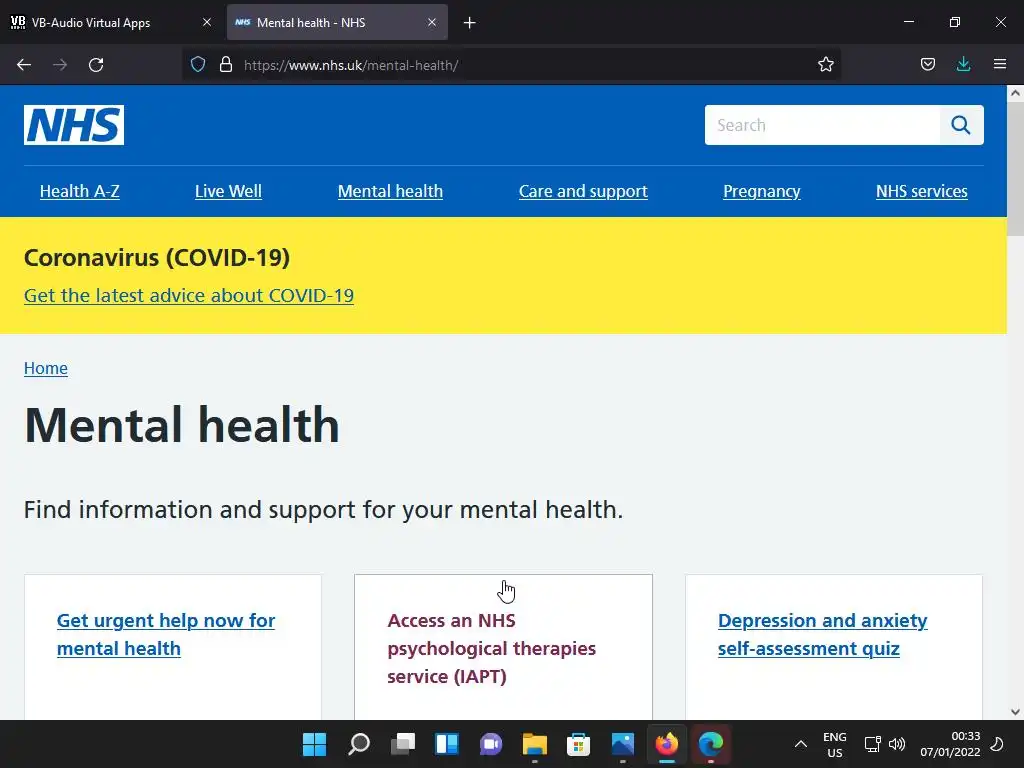Click the Firefox taskbar icon
Viewport: 1024px width, 768px height.
(667, 744)
